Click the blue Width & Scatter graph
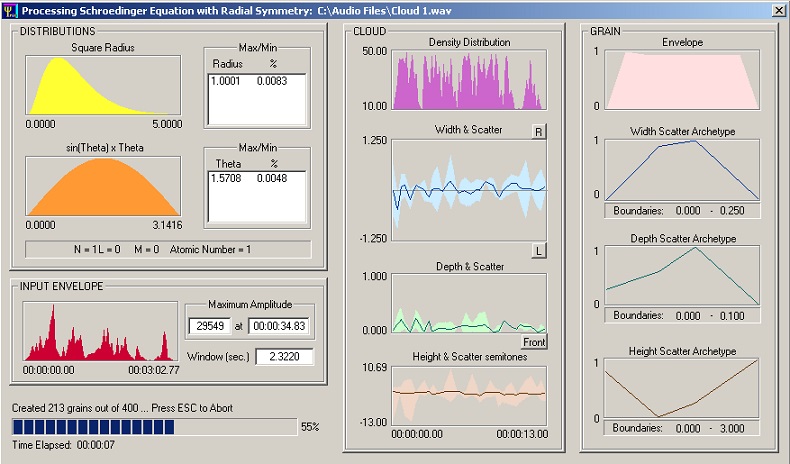The height and width of the screenshot is (464, 790). point(469,190)
